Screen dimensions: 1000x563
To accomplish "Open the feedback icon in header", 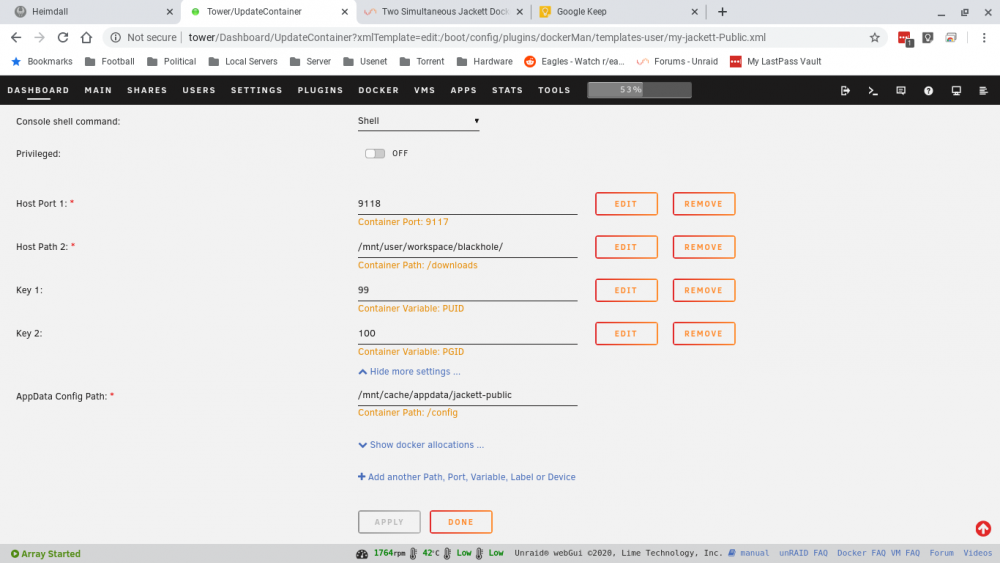I will pyautogui.click(x=901, y=91).
